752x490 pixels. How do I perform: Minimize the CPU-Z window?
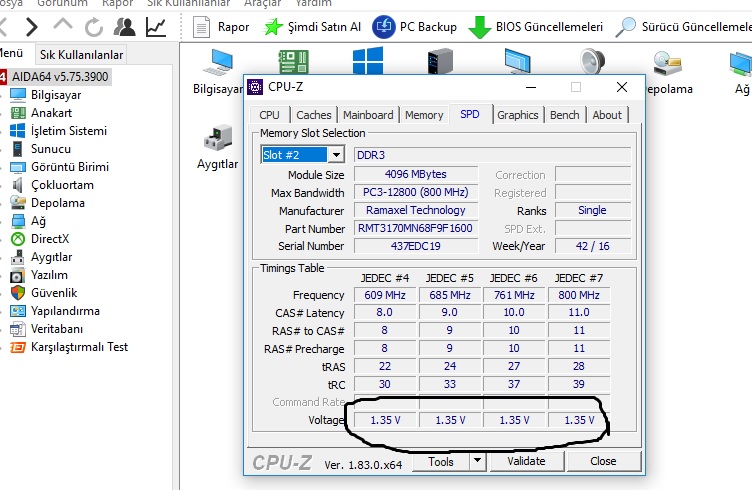[531, 87]
